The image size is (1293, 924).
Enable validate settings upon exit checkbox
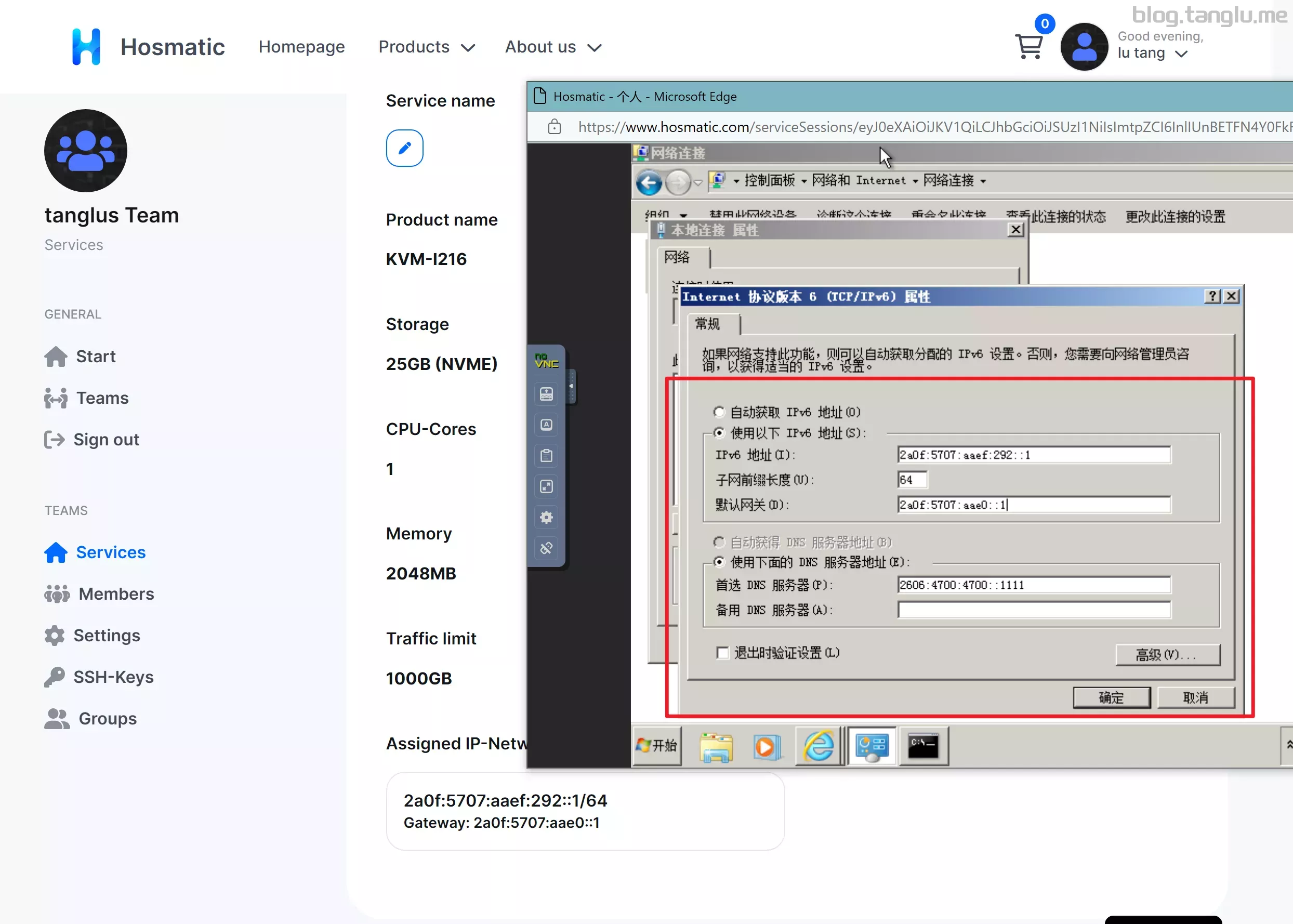722,653
